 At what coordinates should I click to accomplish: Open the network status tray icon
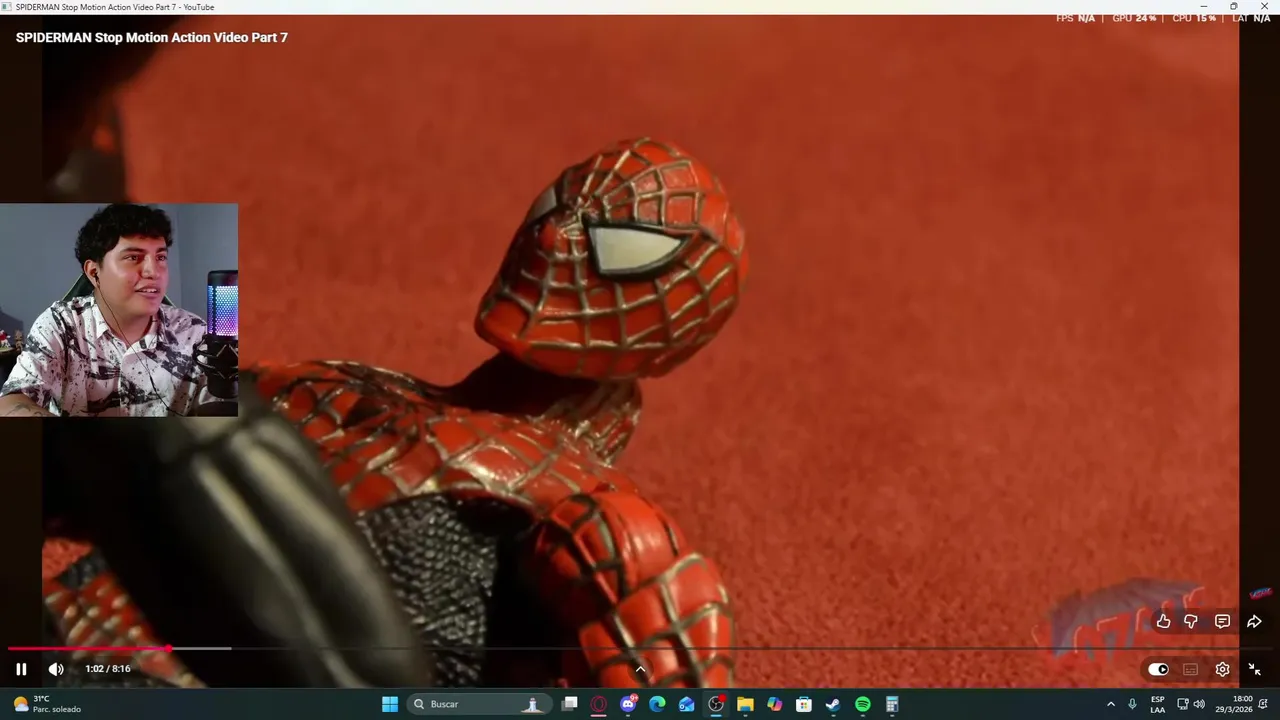pyautogui.click(x=1183, y=704)
